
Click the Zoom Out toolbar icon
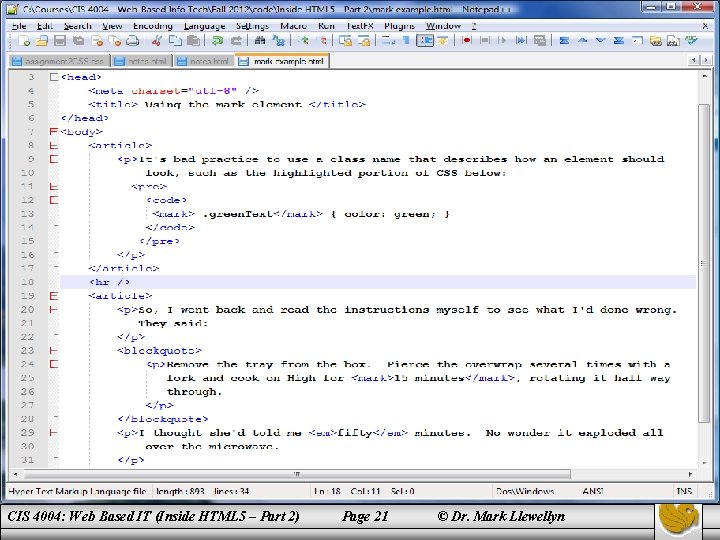[x=321, y=41]
